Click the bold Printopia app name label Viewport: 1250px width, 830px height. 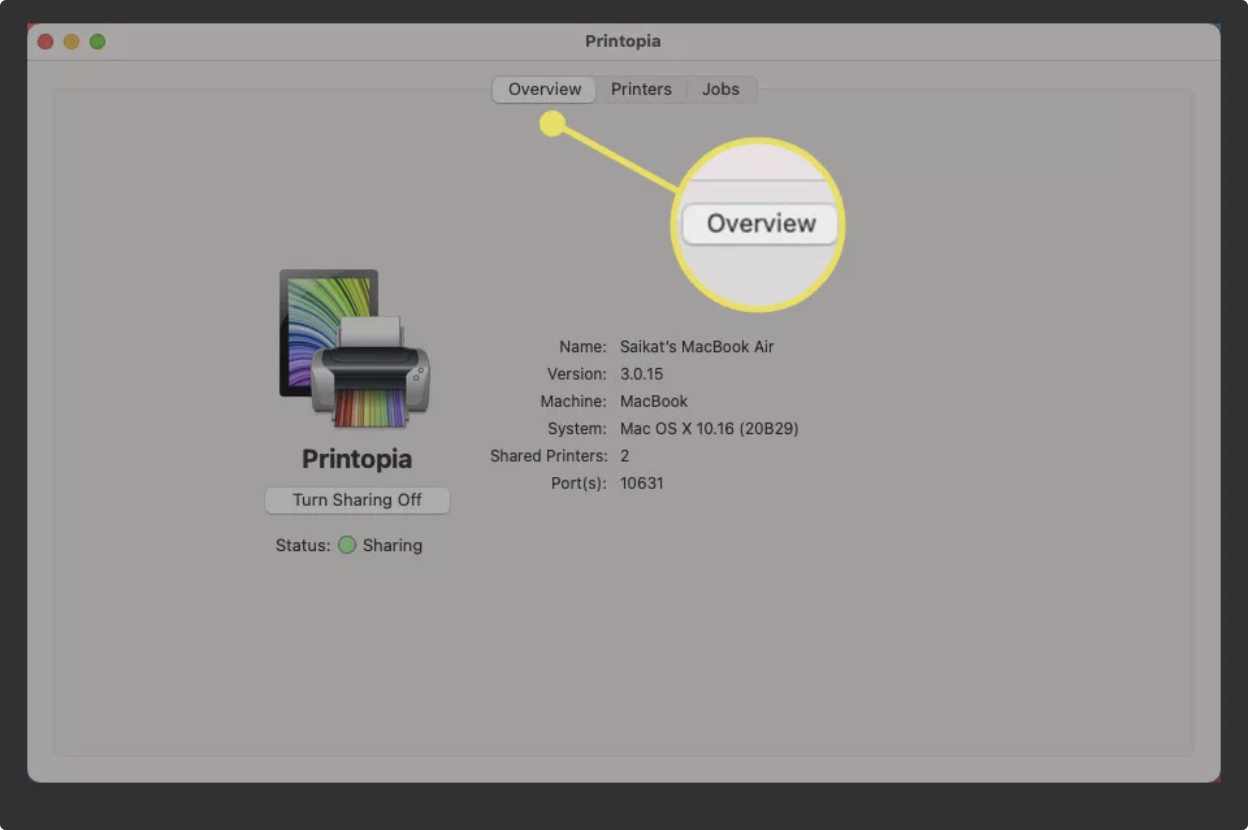pyautogui.click(x=357, y=459)
